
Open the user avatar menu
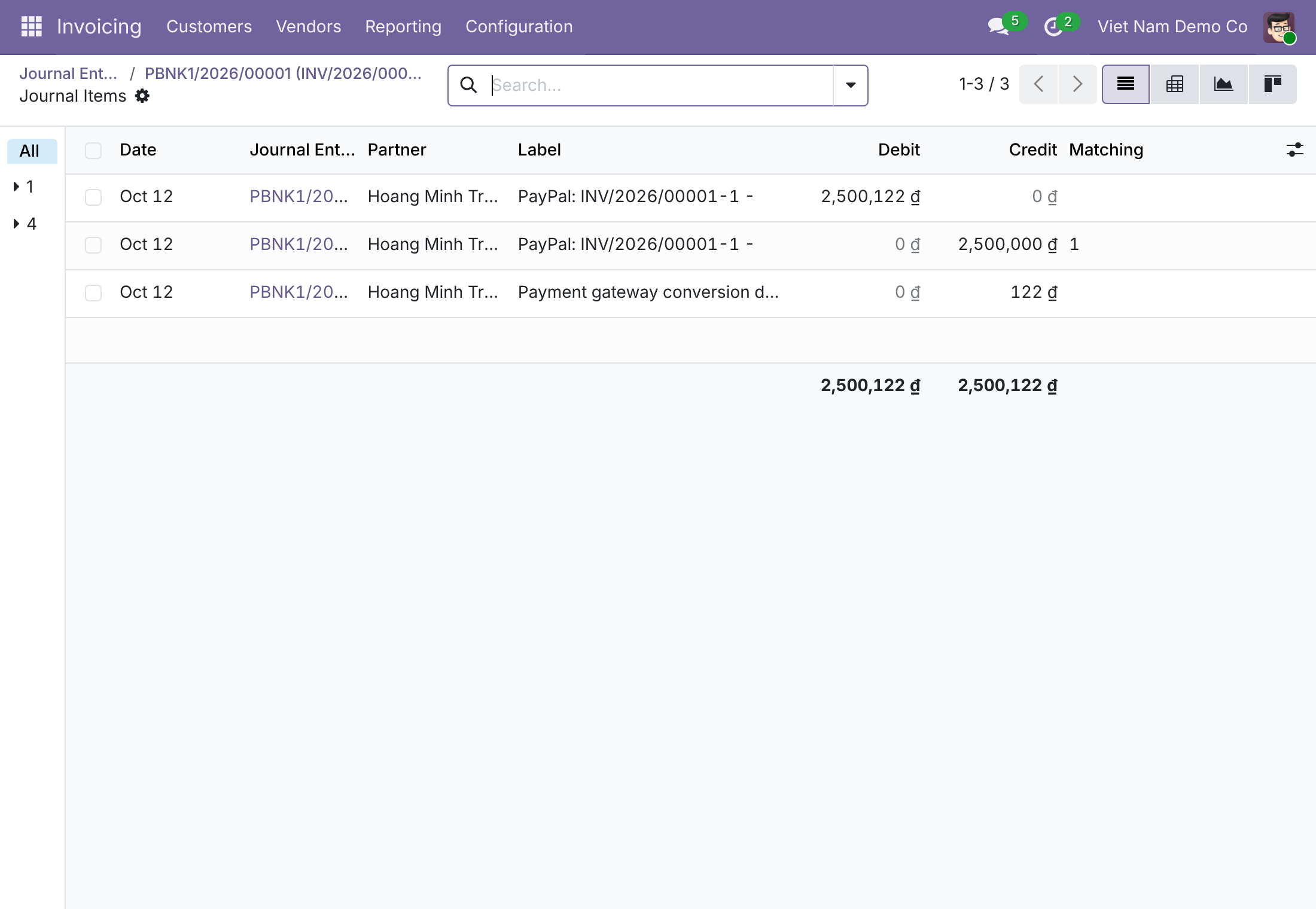click(1280, 28)
